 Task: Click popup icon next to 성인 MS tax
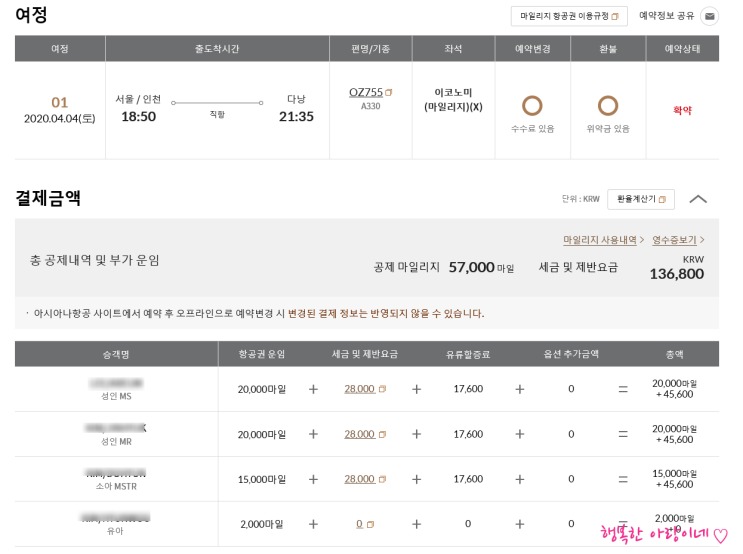[x=382, y=389]
